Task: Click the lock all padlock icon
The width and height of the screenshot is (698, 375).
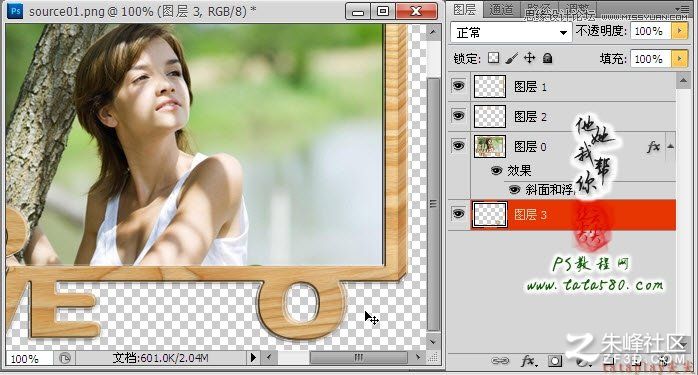Action: click(x=548, y=58)
